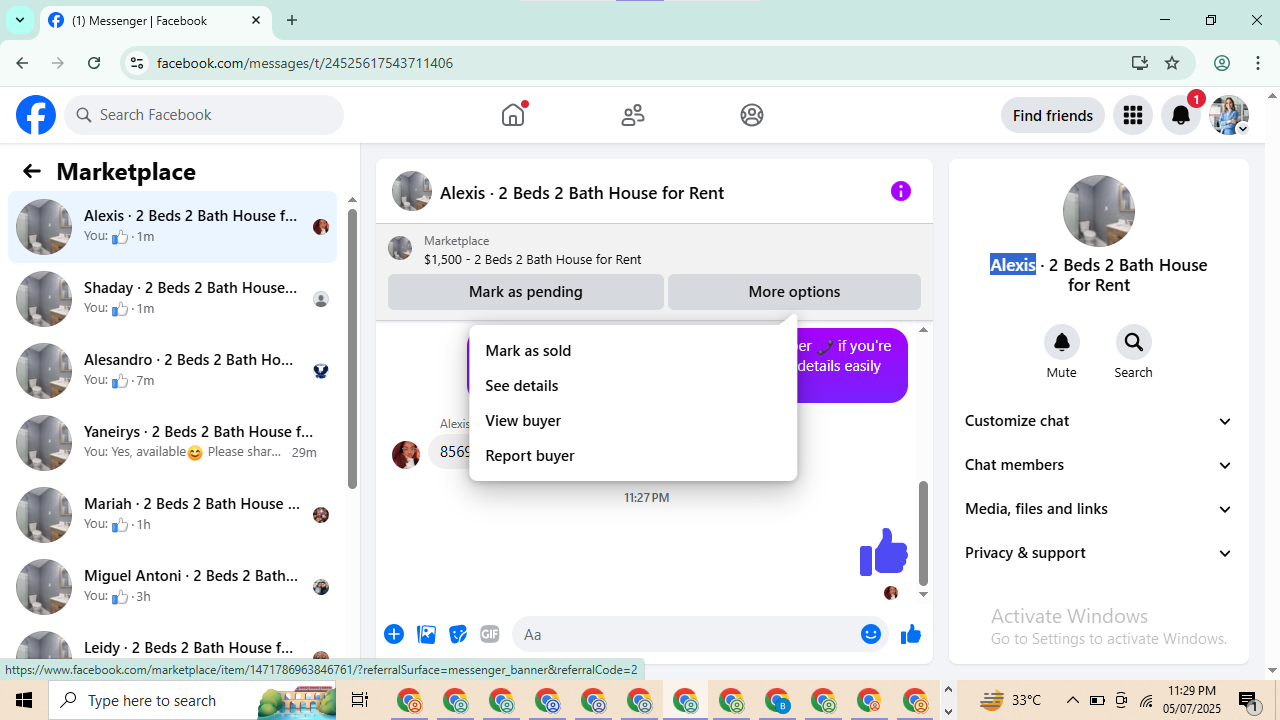
Task: Expand Customize chat section
Action: click(1099, 421)
